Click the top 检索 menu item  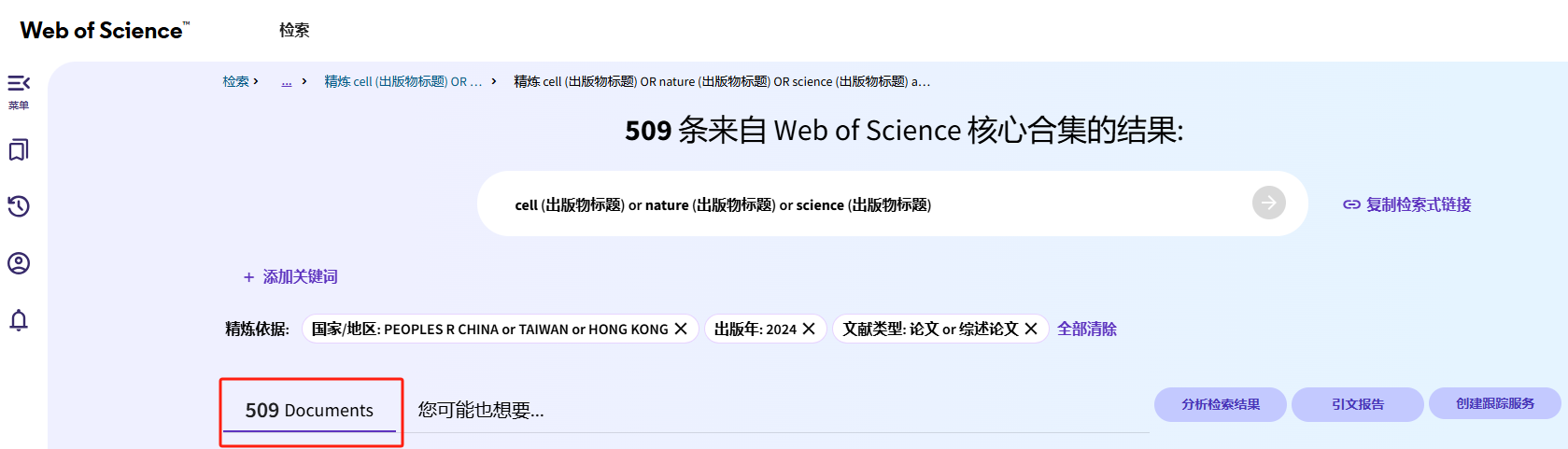click(x=294, y=30)
